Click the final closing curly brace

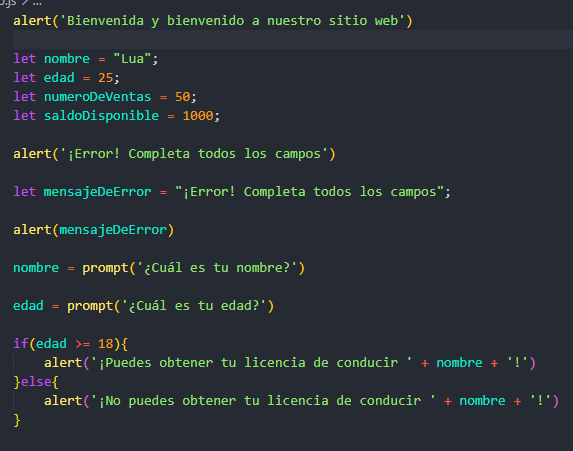point(17,420)
